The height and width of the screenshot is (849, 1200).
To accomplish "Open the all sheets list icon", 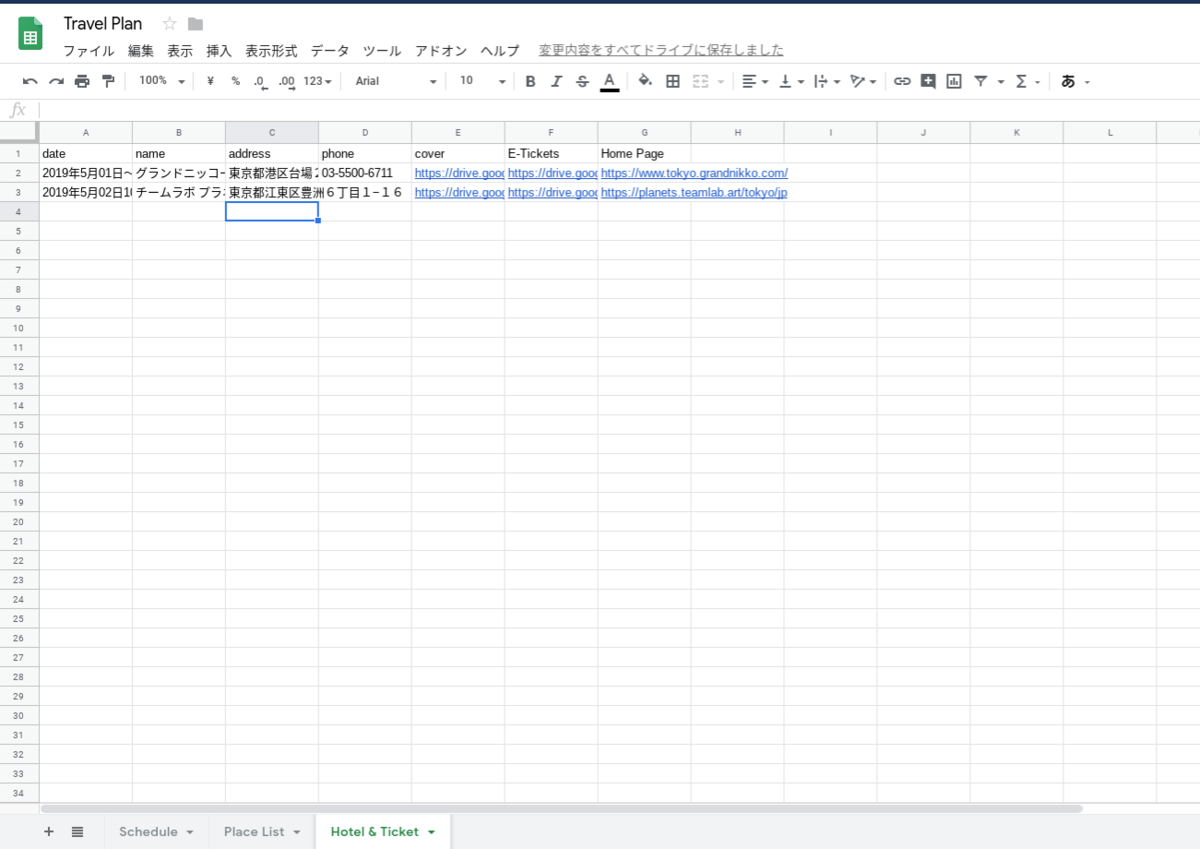I will (x=77, y=832).
